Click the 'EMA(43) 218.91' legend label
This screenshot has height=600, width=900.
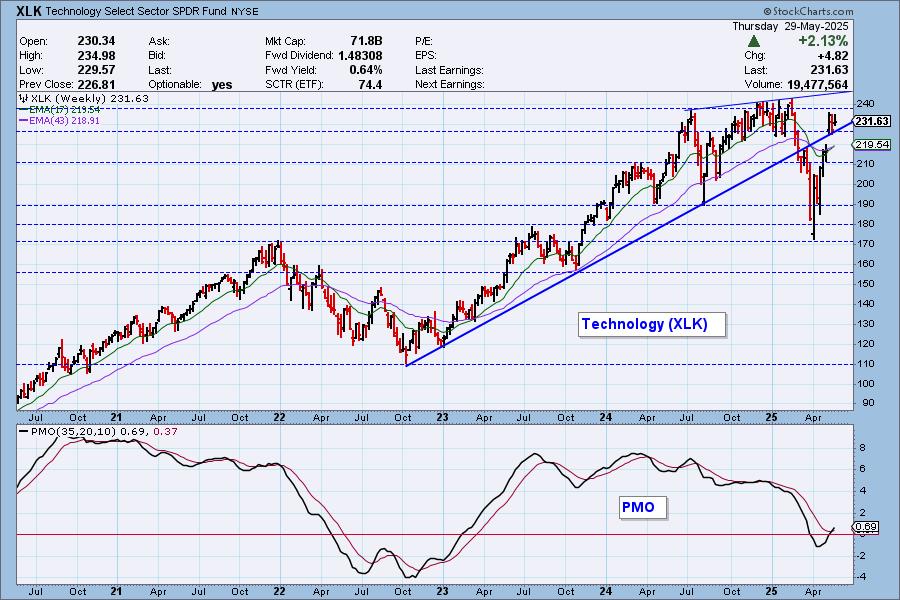coord(64,121)
